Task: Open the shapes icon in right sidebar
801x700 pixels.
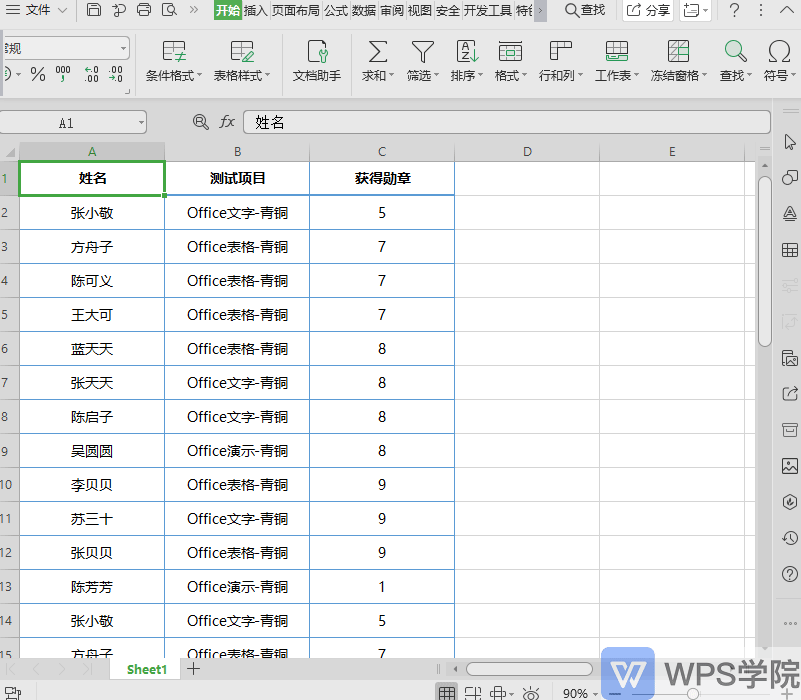Action: [x=790, y=177]
